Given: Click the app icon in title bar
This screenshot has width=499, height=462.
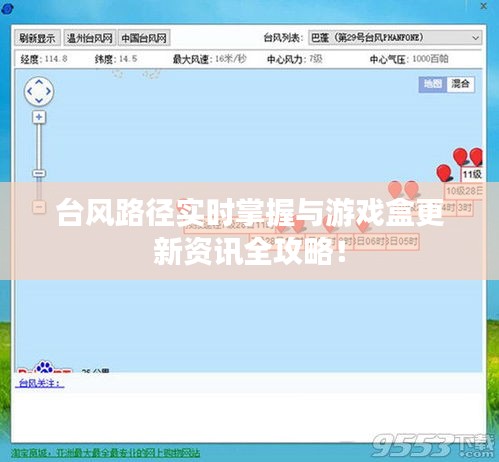Looking at the screenshot, I should (x=7, y=8).
